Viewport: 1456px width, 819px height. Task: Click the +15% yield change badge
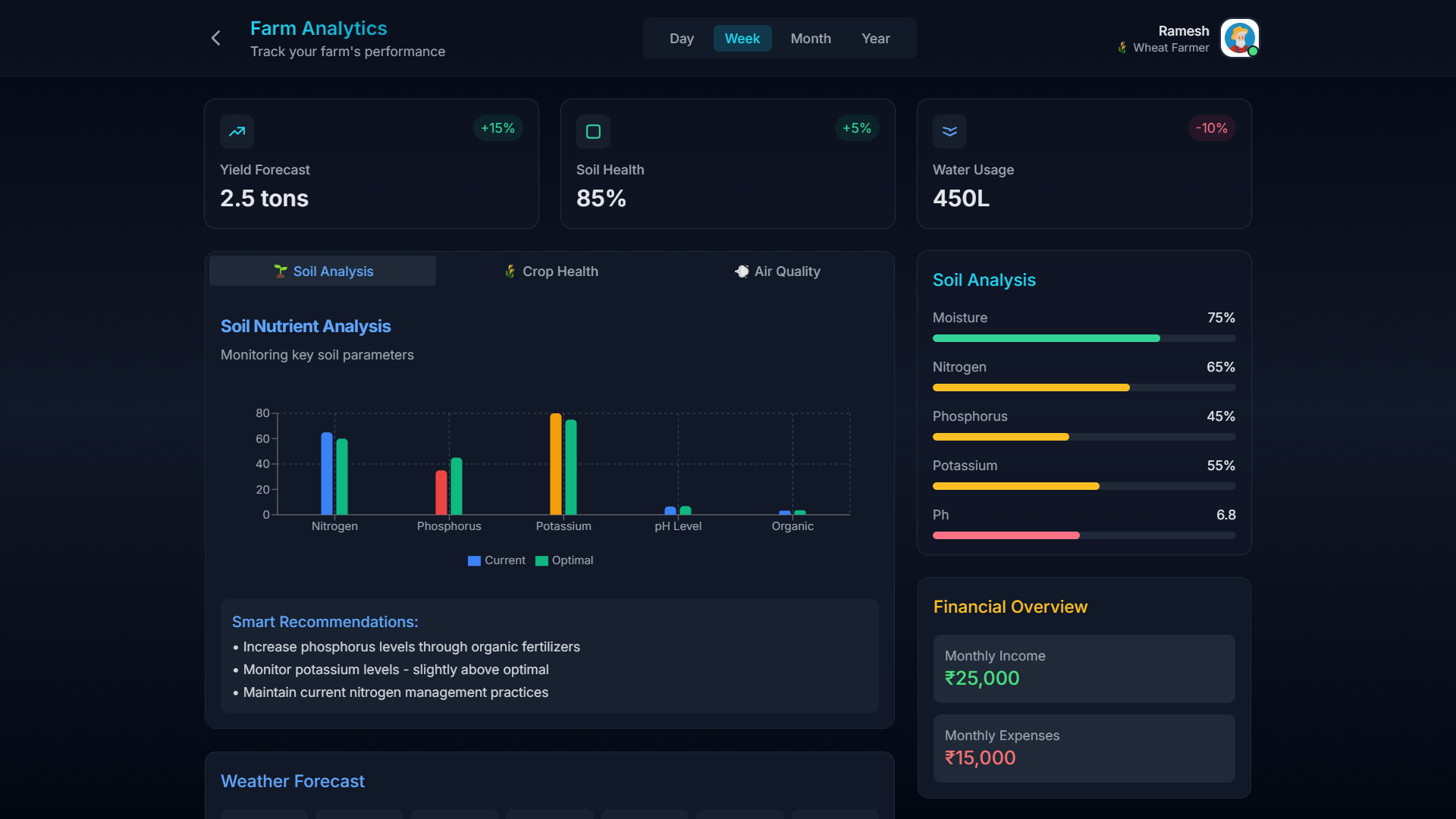pos(497,128)
